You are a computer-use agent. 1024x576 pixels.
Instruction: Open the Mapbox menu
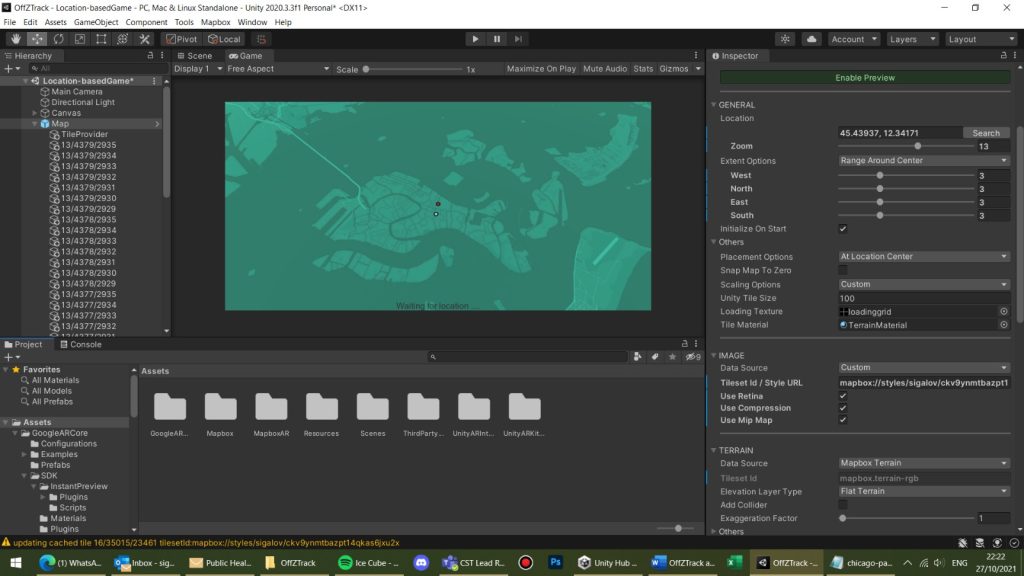coord(216,22)
